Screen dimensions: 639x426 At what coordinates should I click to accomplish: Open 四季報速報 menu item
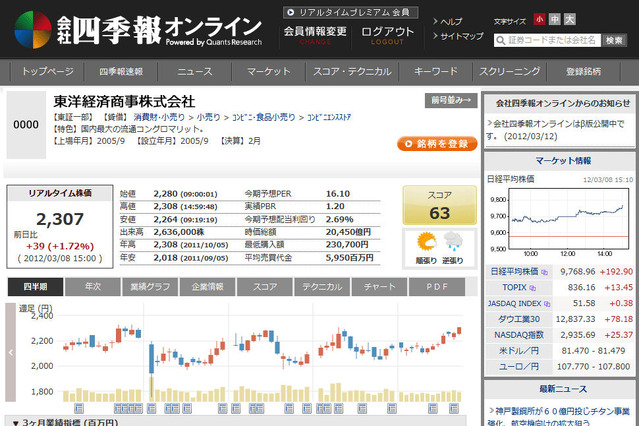pos(121,72)
